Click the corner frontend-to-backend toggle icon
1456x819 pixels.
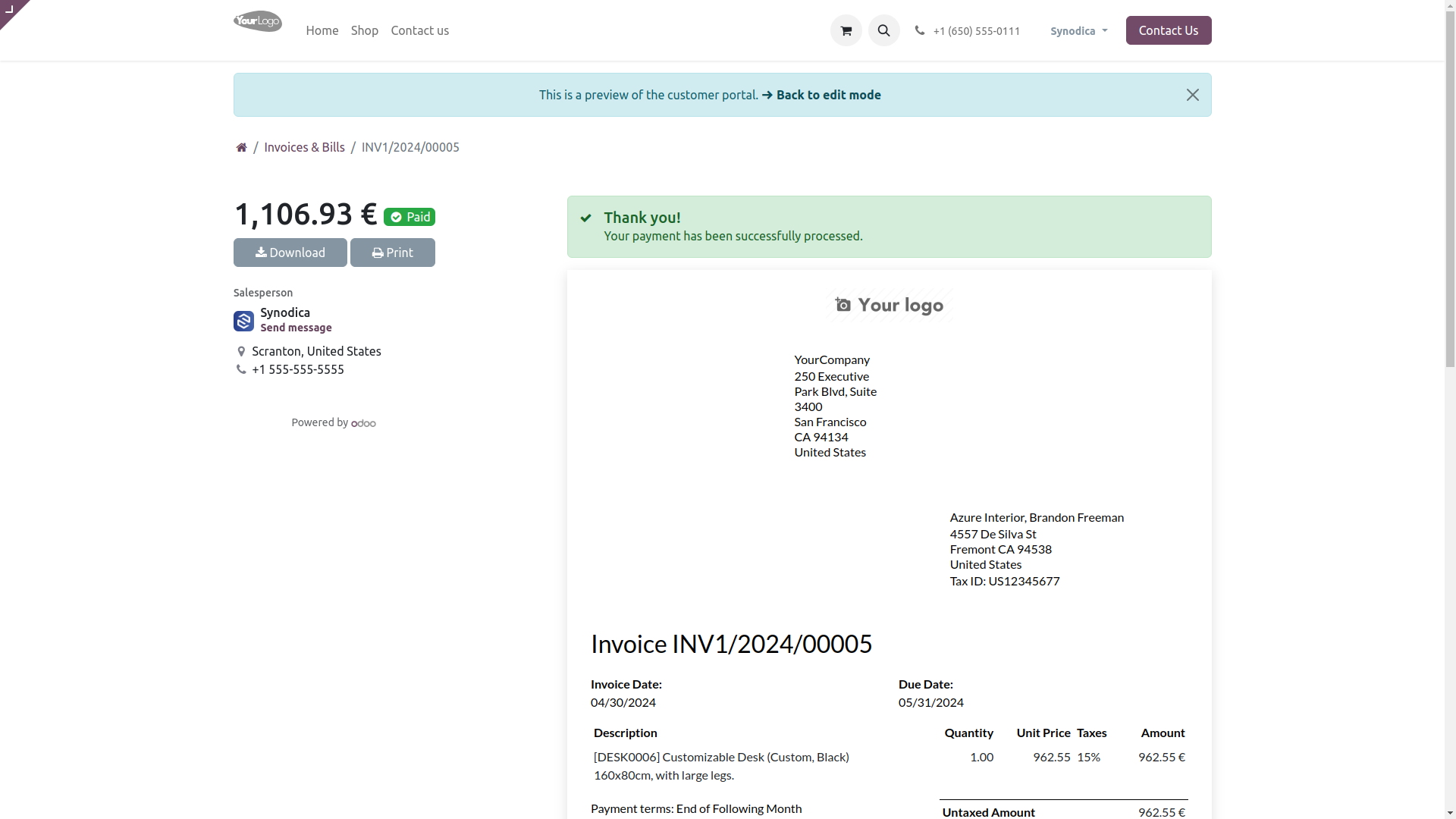(x=10, y=9)
